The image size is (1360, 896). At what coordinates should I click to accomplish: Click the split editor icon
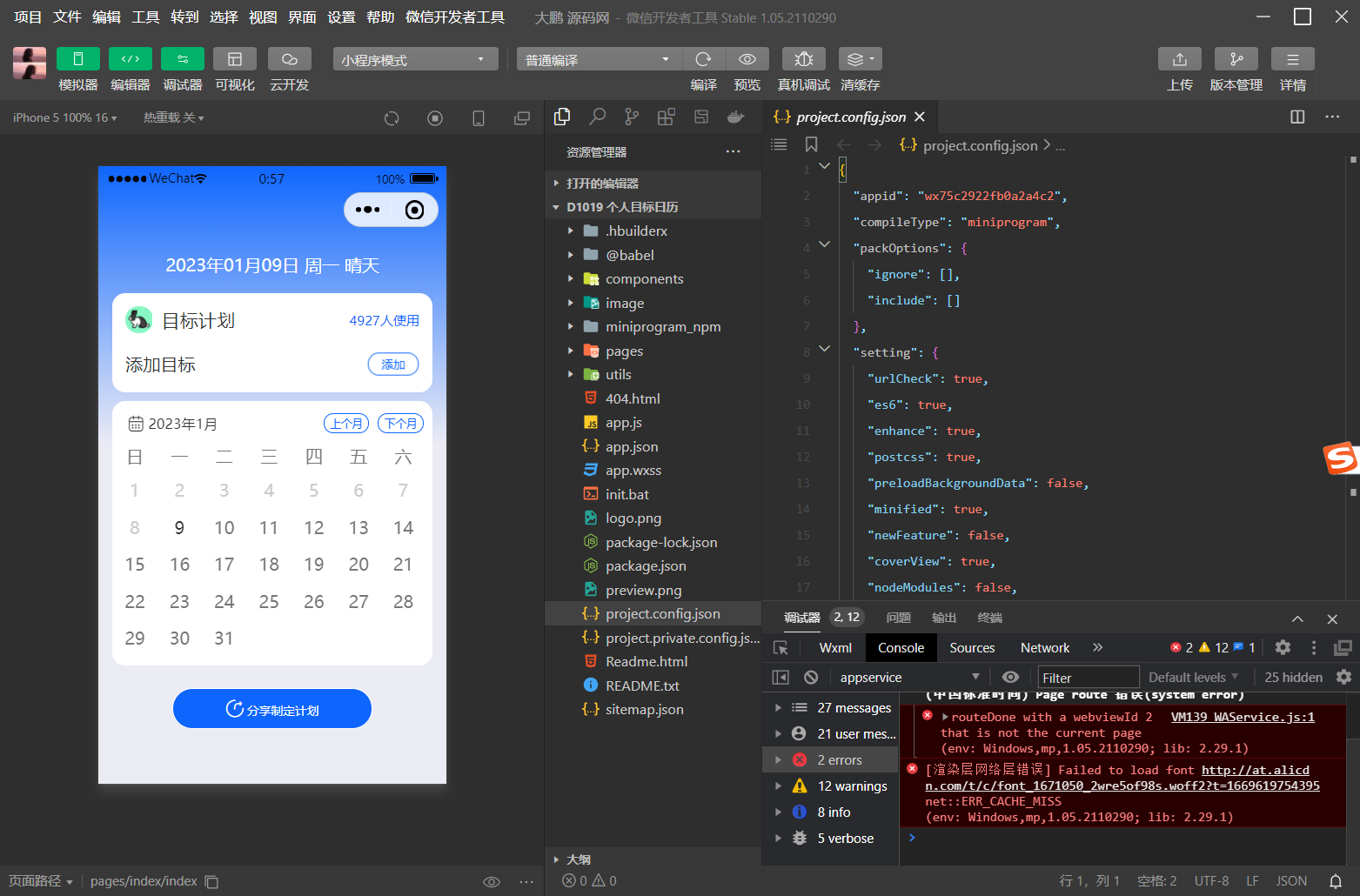[1296, 117]
